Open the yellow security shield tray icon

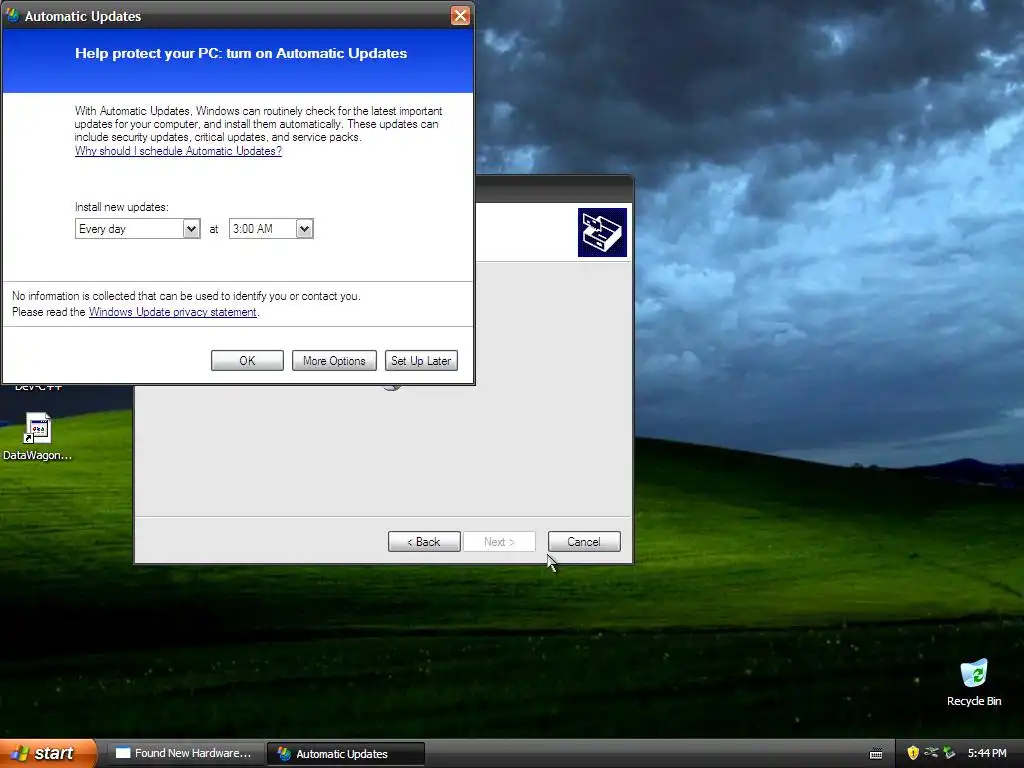[912, 753]
